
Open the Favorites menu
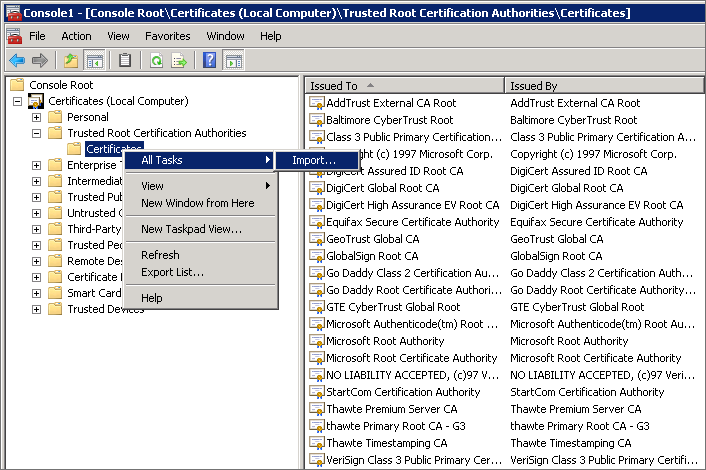coord(167,36)
